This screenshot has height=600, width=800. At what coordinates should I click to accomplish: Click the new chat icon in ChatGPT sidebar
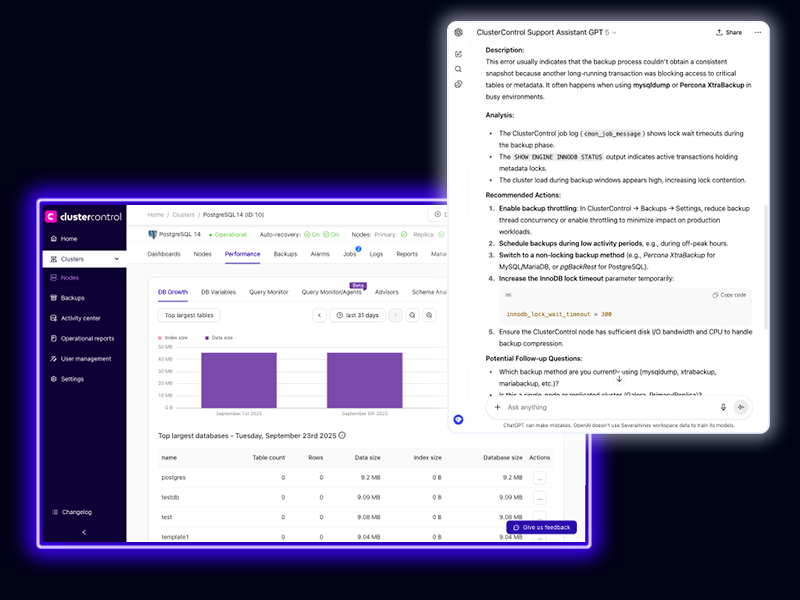point(458,53)
